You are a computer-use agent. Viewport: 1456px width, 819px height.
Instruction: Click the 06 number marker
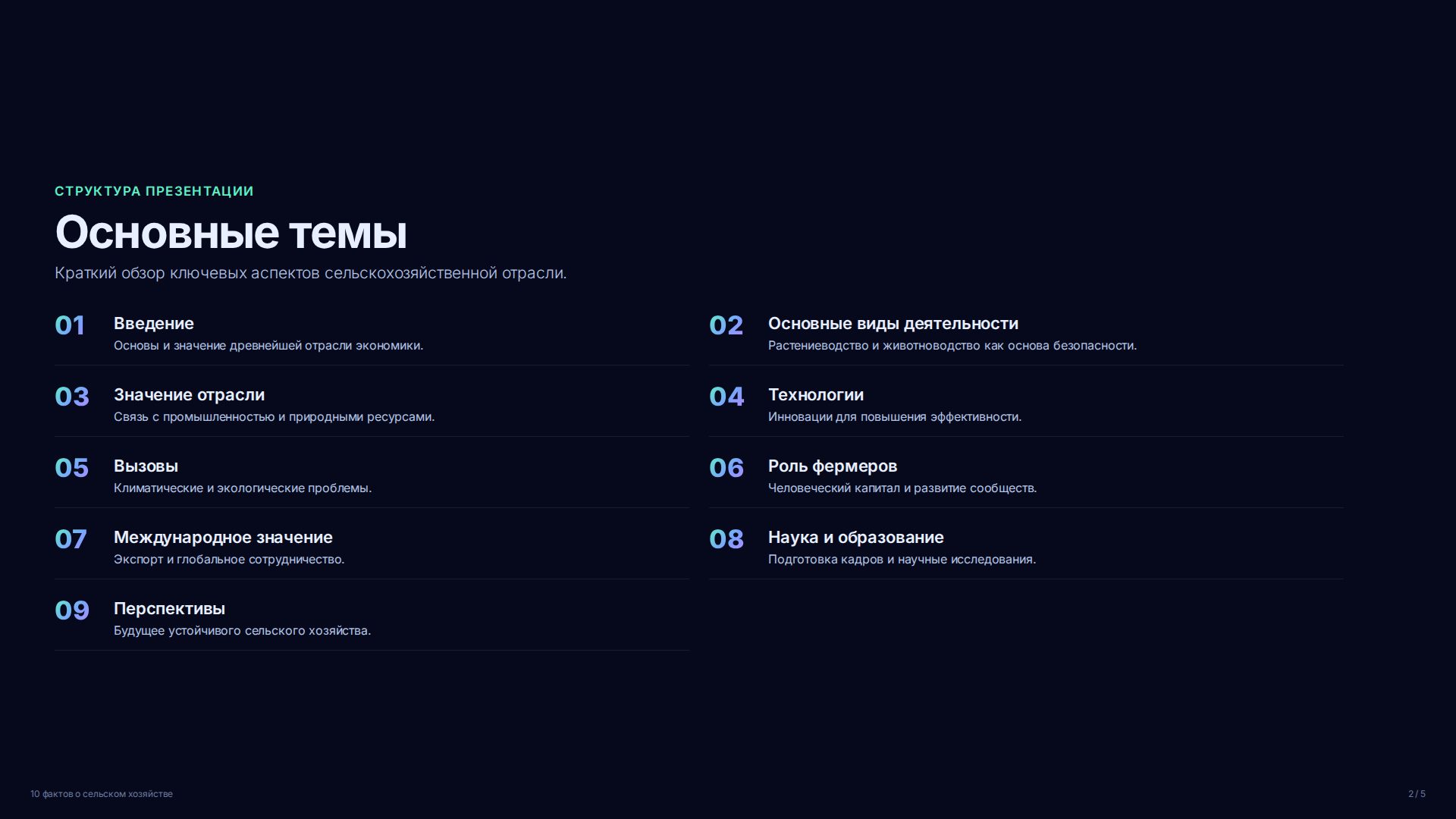726,468
